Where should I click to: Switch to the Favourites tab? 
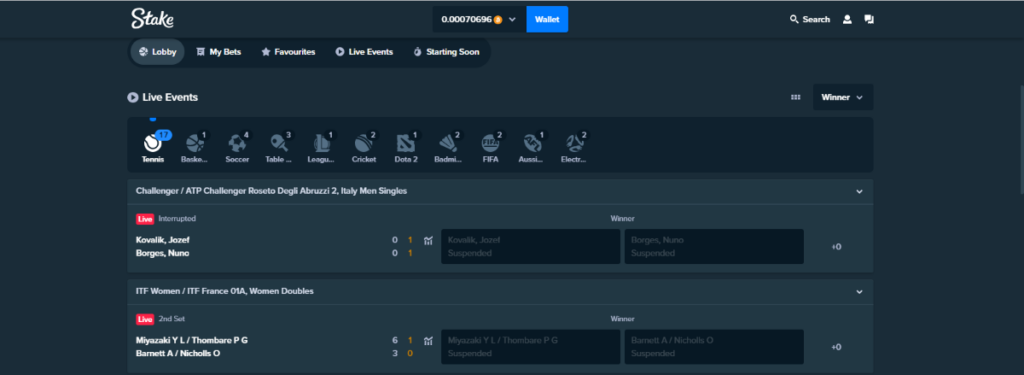pos(288,52)
